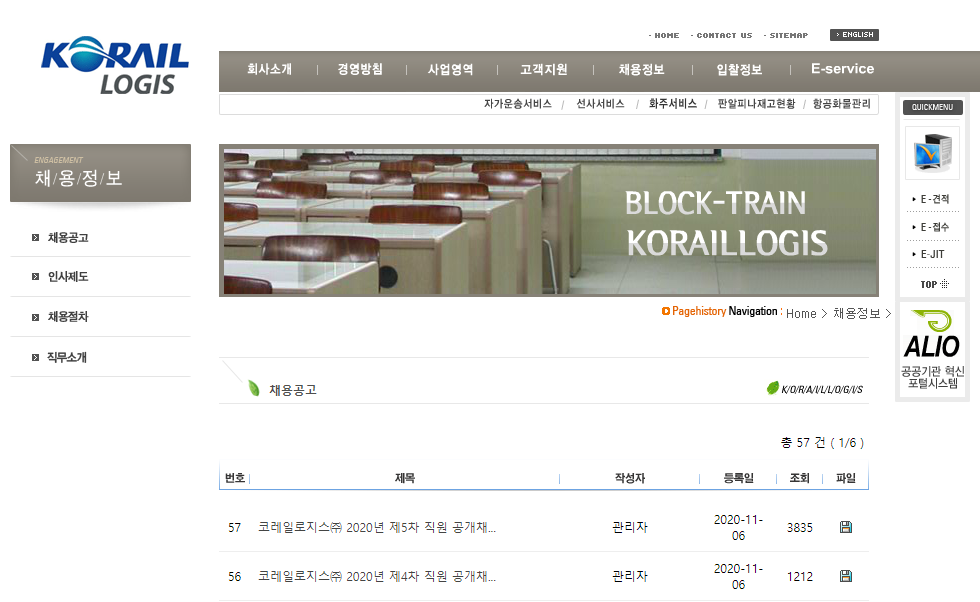Click the 등록일 column header
This screenshot has height=602, width=980.
[739, 478]
